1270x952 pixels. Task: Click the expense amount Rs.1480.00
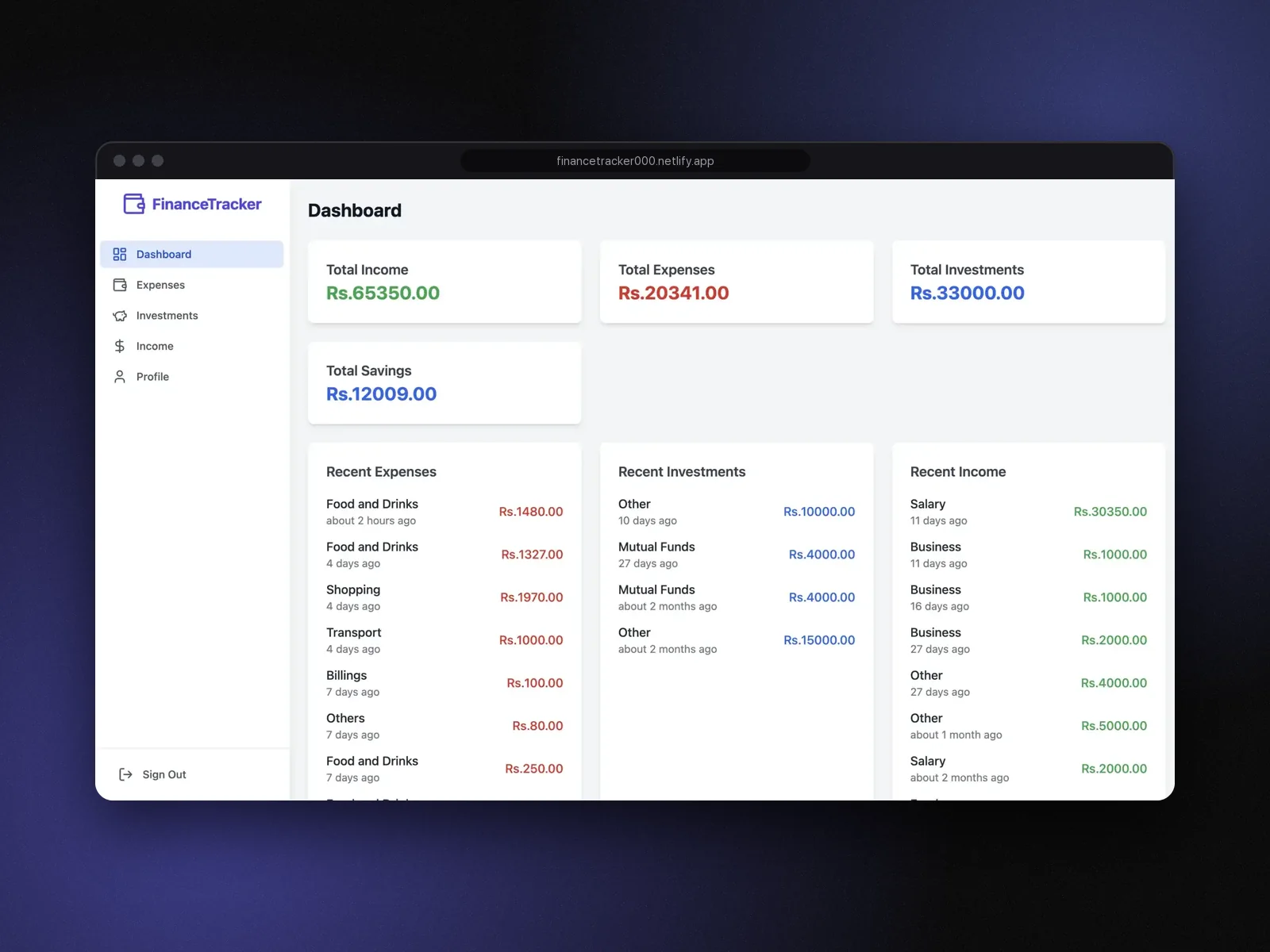click(x=531, y=512)
